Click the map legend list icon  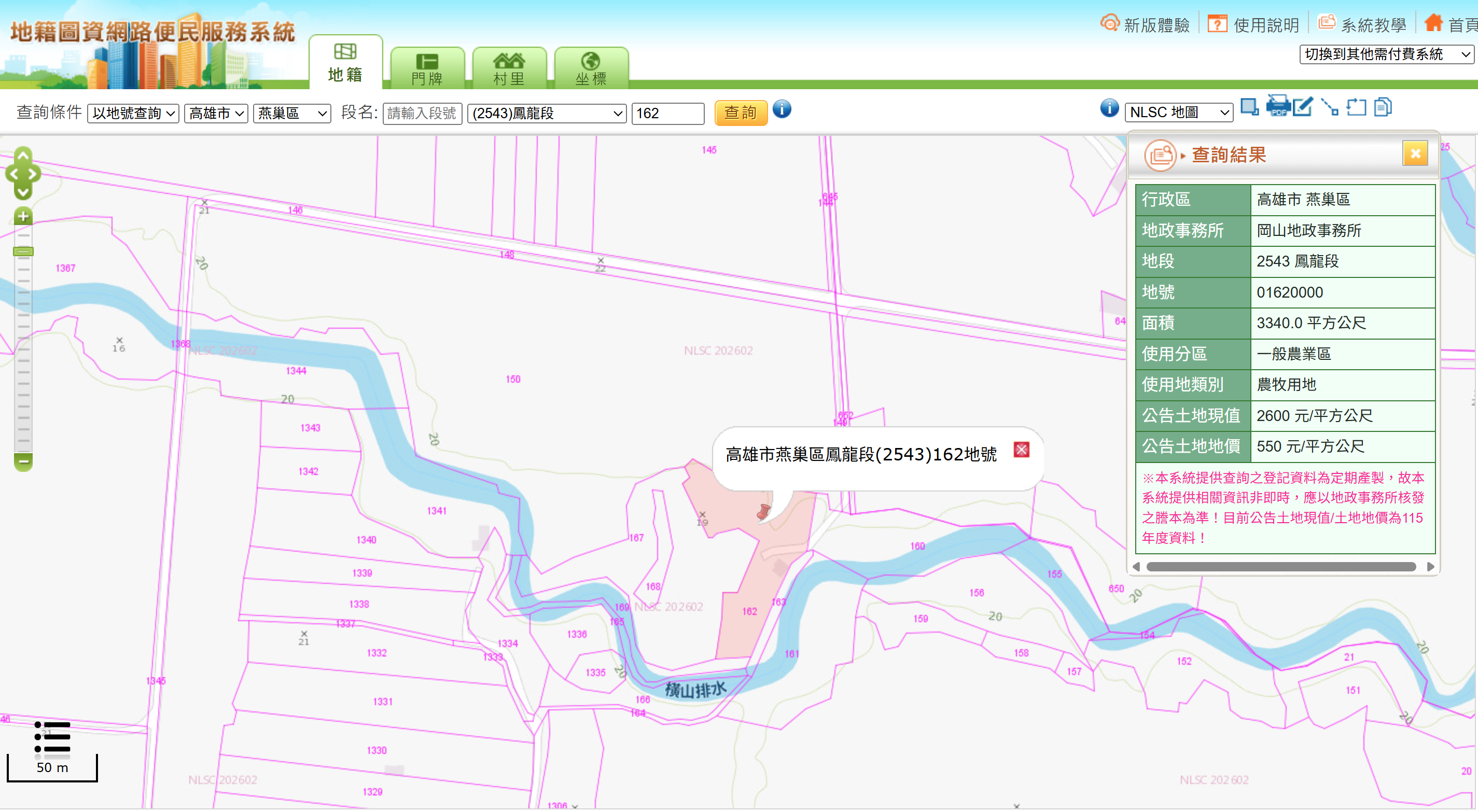click(x=52, y=737)
